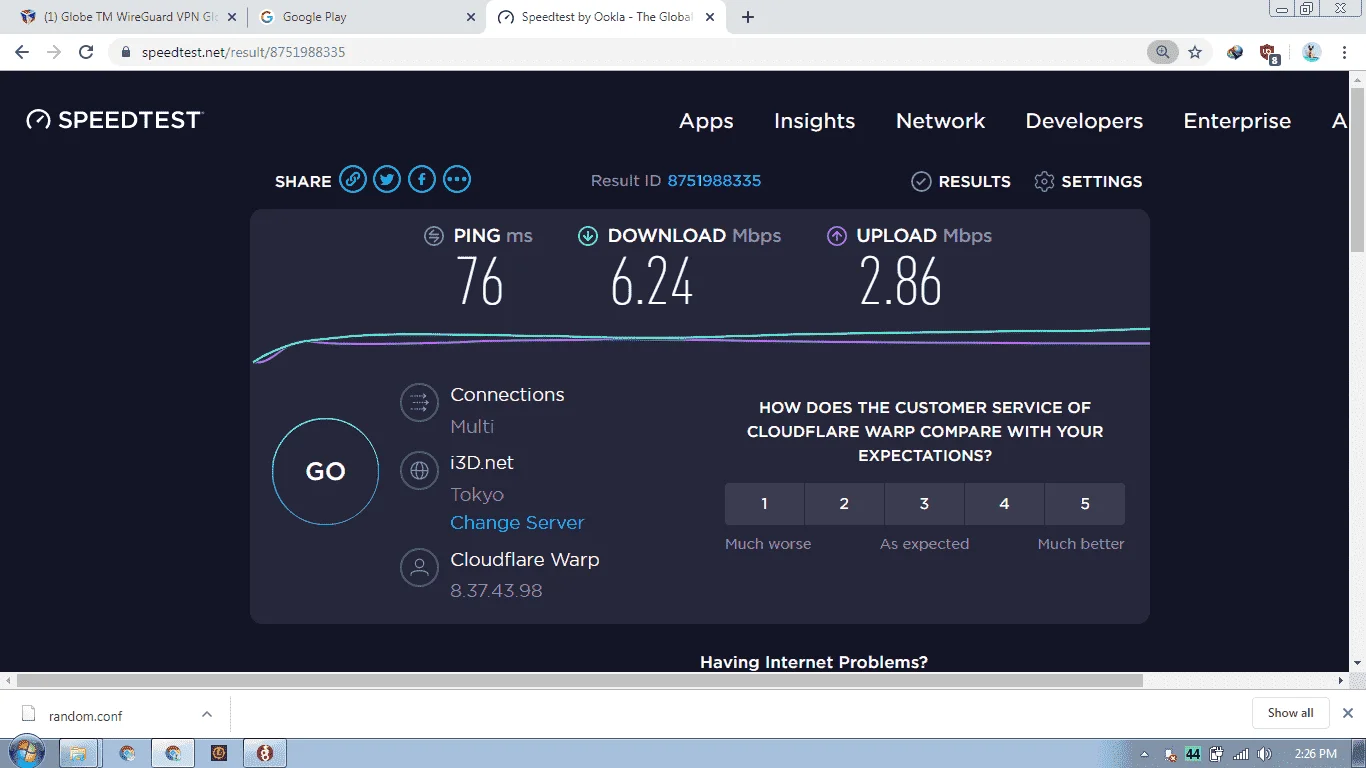
Task: Click the 6.24 download speed value
Action: click(652, 281)
